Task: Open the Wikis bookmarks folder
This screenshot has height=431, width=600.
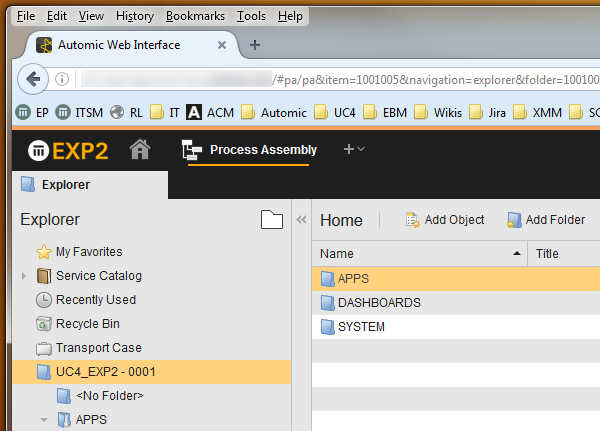Action: click(438, 113)
